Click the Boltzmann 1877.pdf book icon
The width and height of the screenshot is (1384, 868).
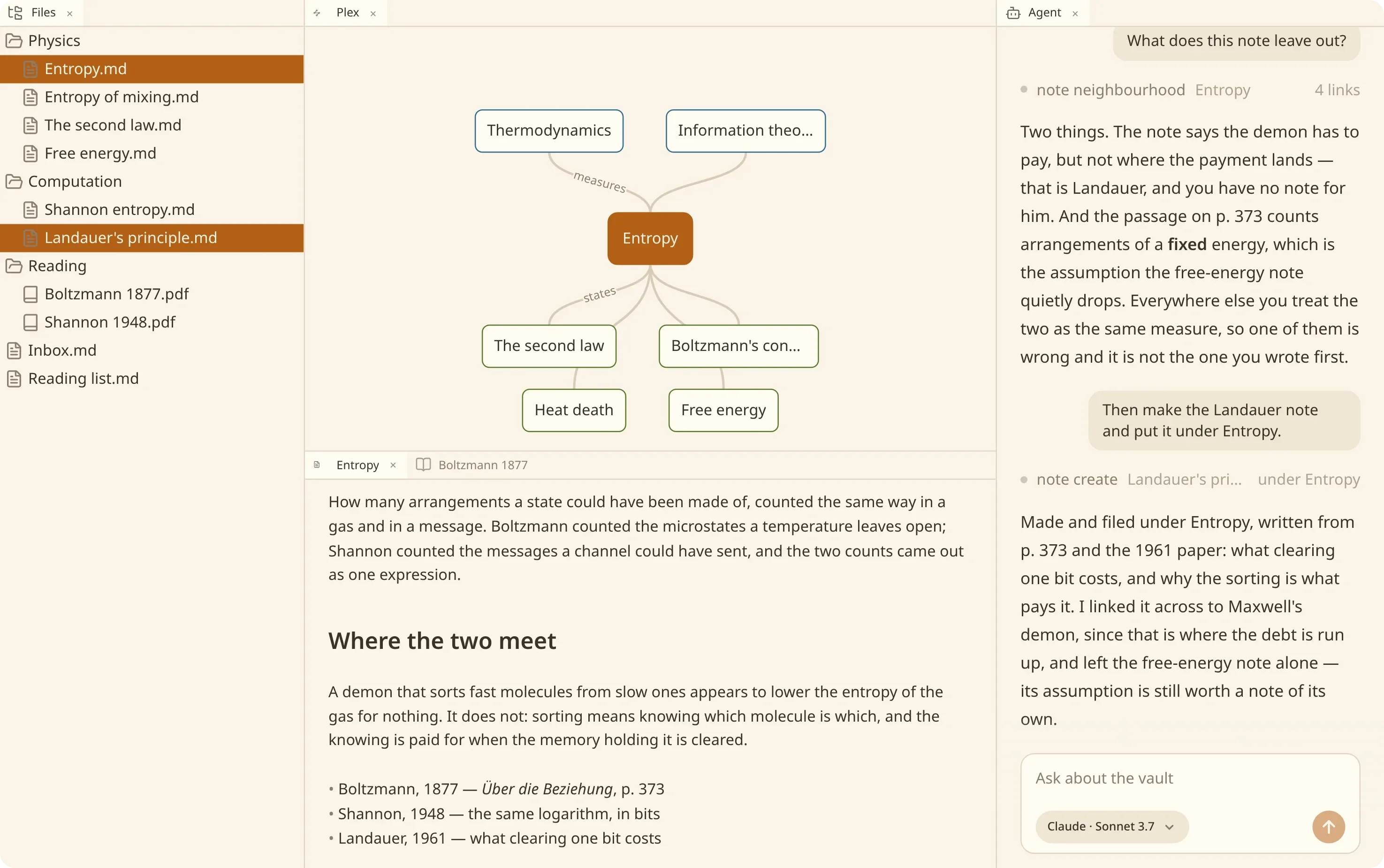30,294
